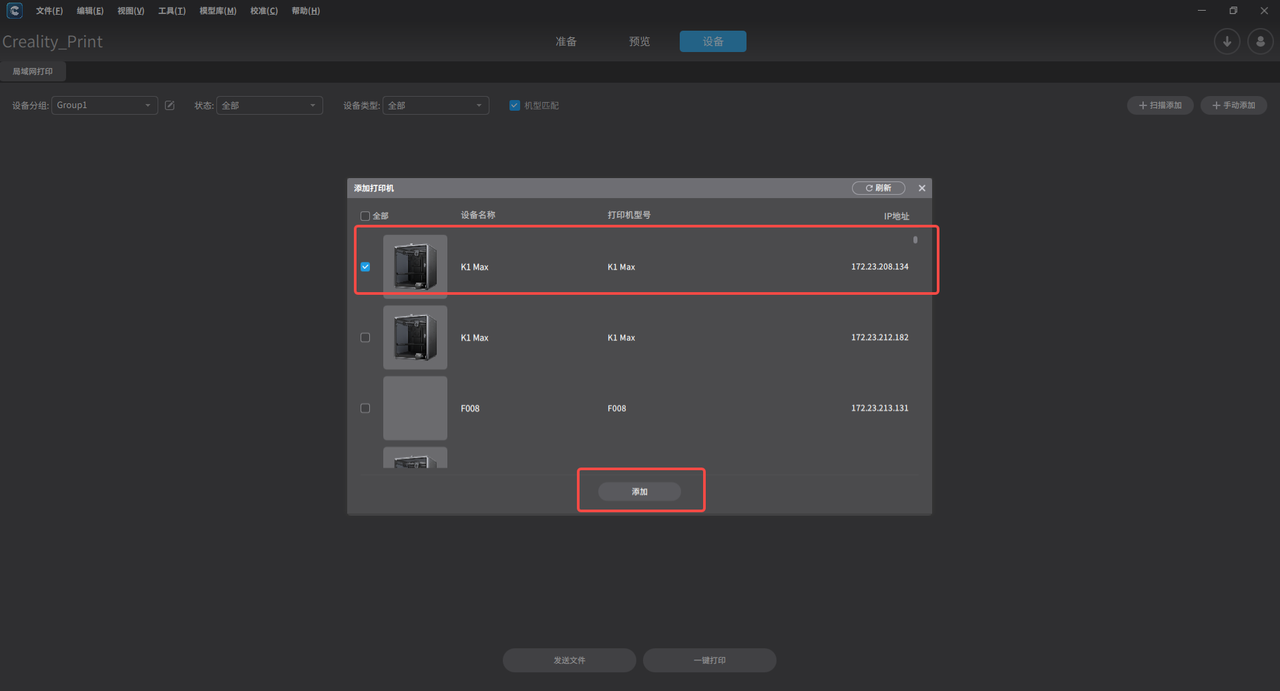The width and height of the screenshot is (1280, 691).
Task: Open the 编辑(E) menu
Action: tap(90, 11)
